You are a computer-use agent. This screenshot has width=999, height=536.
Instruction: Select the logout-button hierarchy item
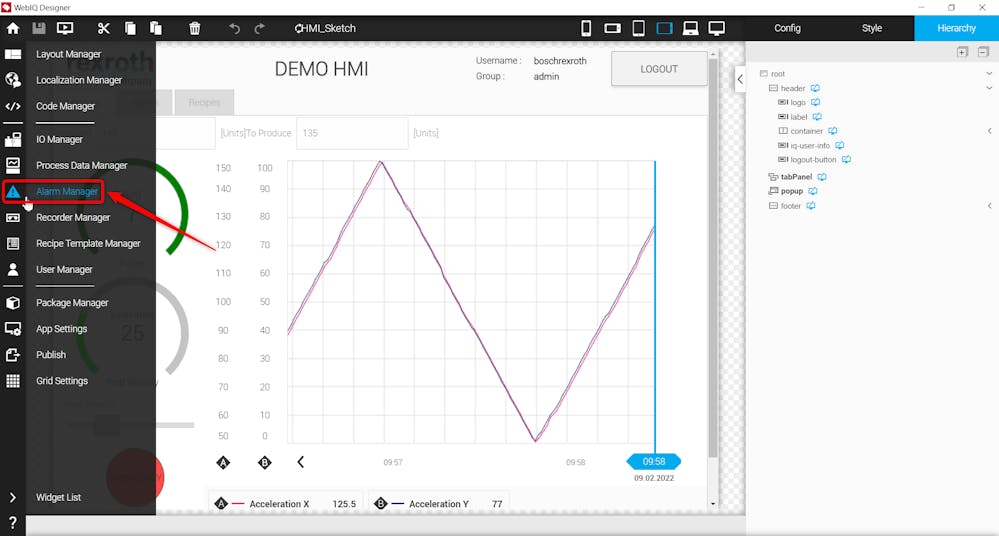(813, 159)
